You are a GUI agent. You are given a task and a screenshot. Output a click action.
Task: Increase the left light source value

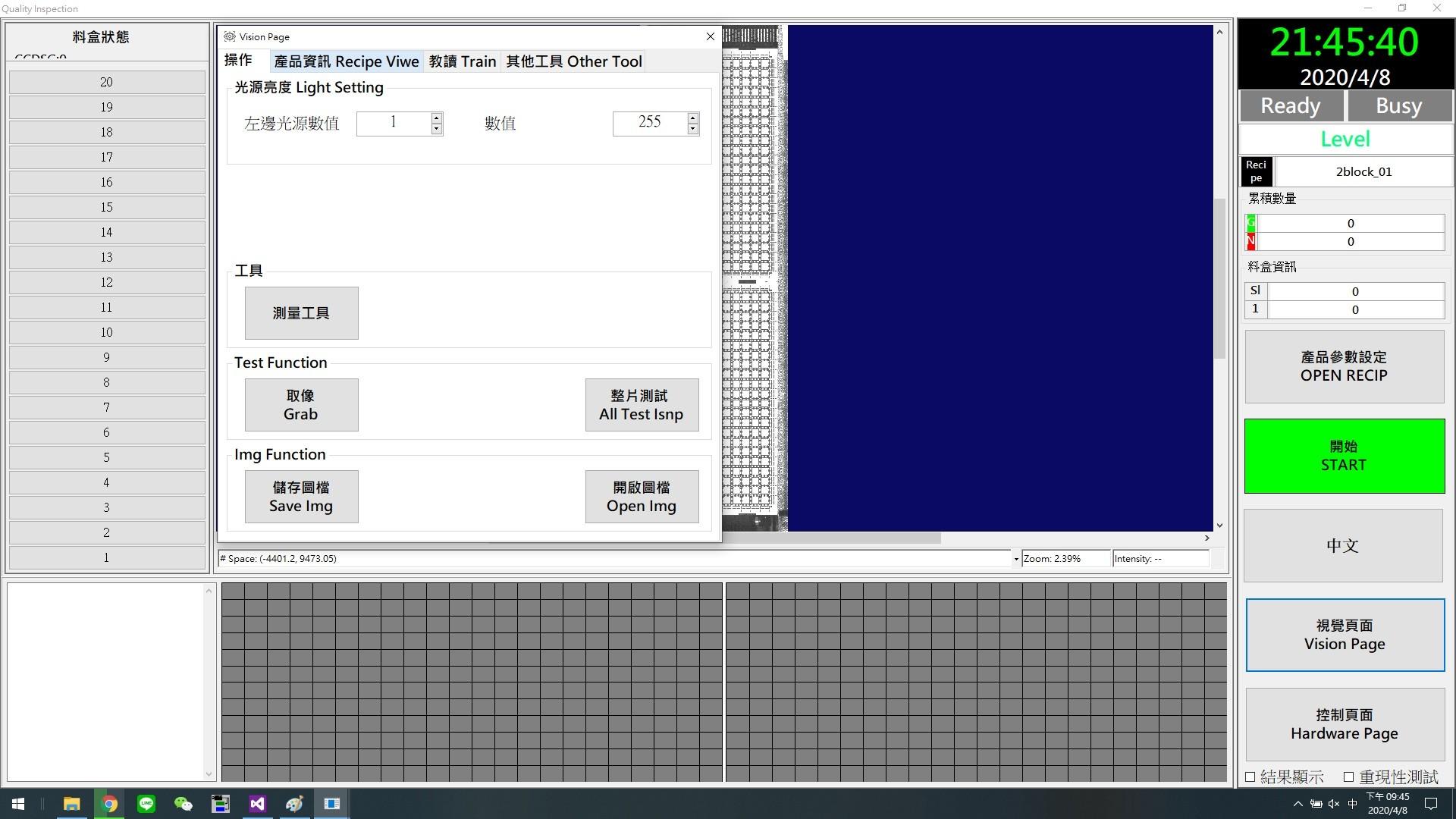click(436, 118)
